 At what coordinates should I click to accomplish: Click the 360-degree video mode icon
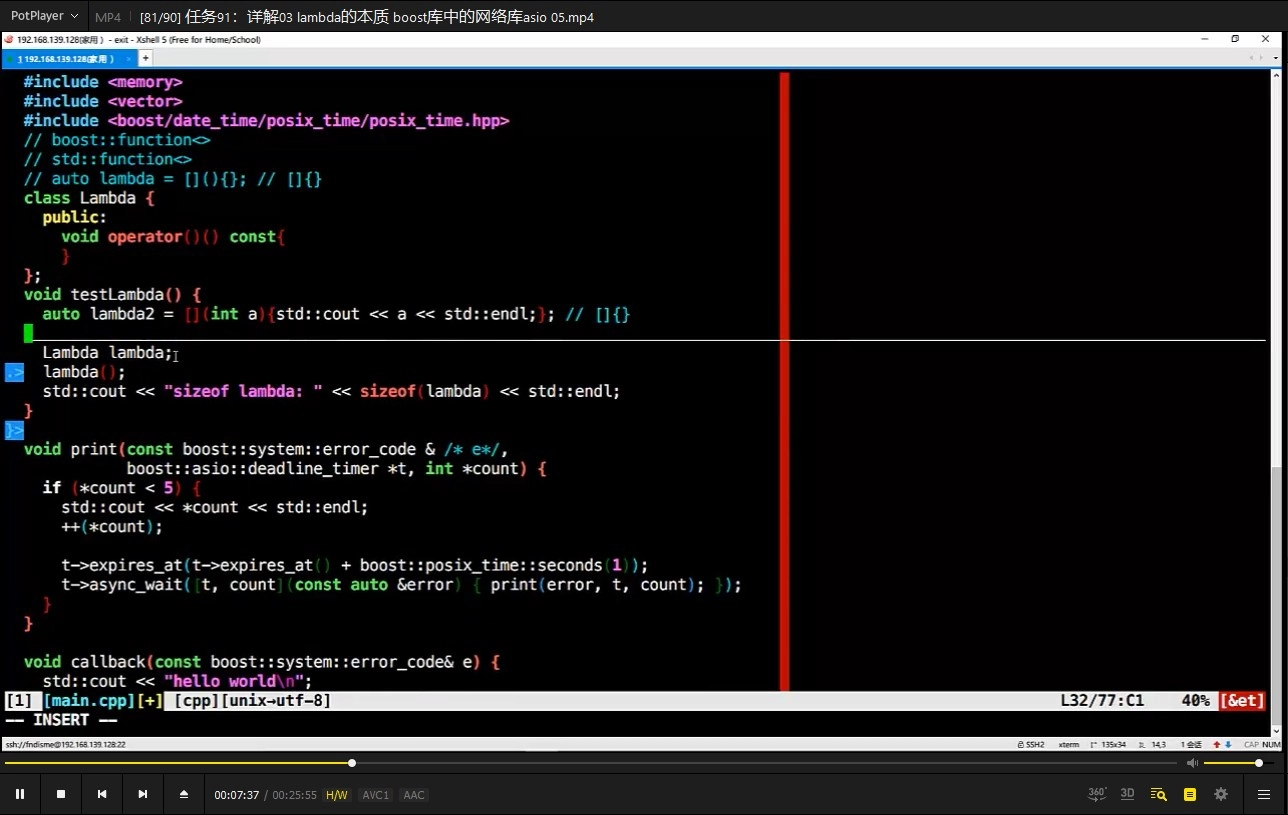tap(1096, 794)
